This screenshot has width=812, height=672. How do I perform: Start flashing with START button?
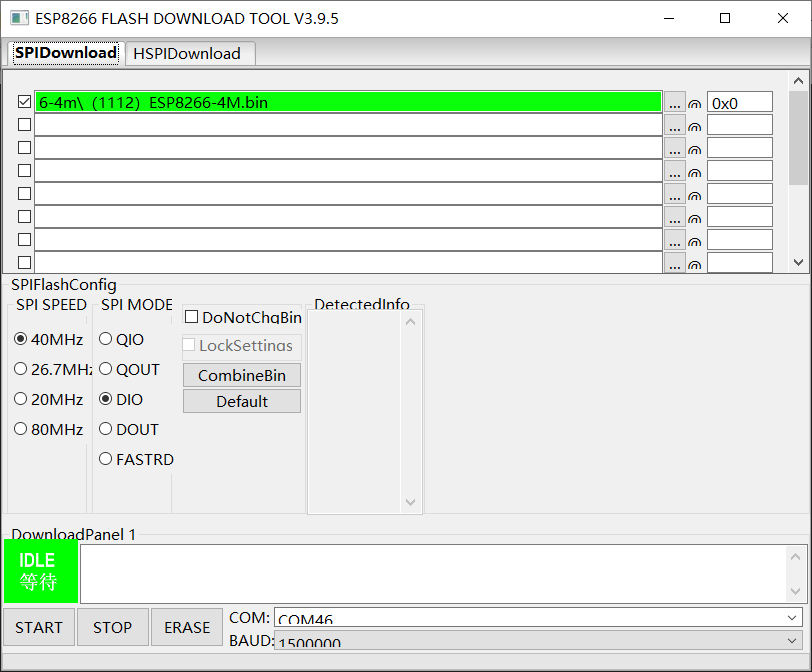39,627
